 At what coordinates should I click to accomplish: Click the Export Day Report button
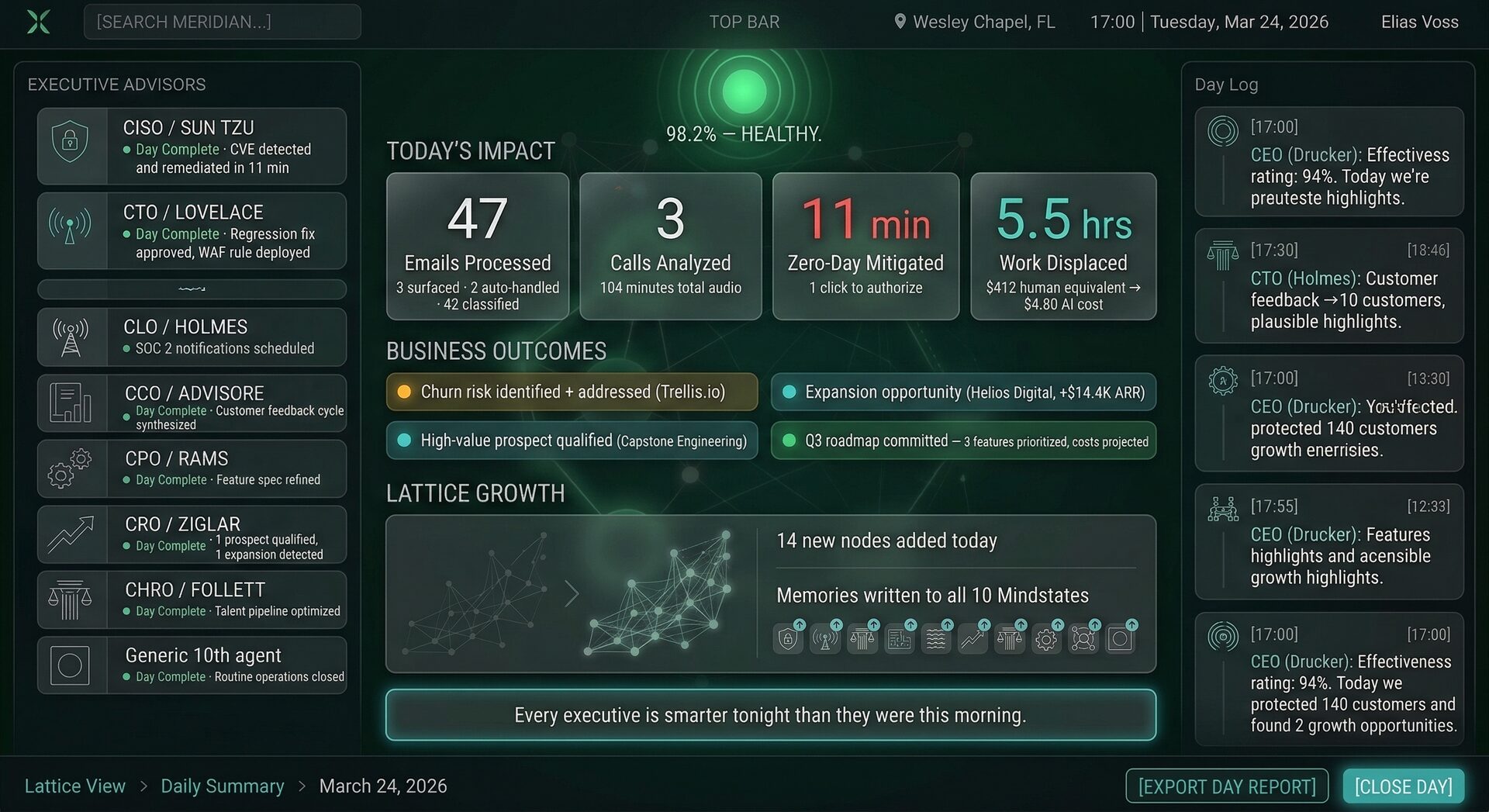click(x=1226, y=786)
